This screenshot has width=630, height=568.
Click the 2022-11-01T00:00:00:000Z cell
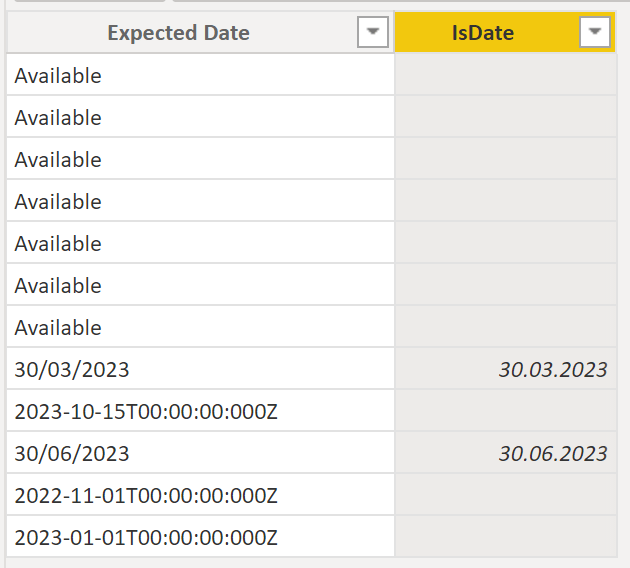(200, 495)
